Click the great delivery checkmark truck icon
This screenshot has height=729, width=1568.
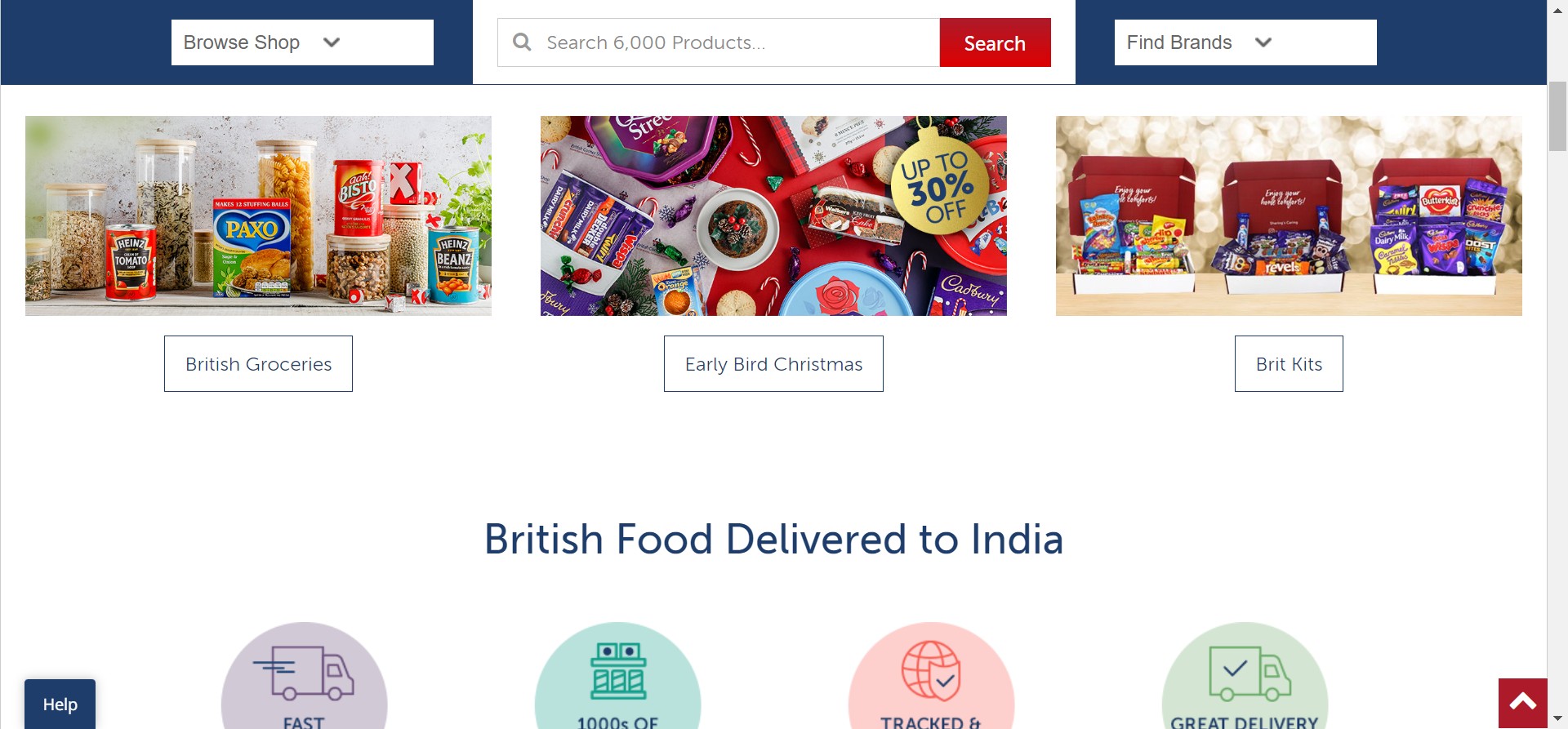1249,673
